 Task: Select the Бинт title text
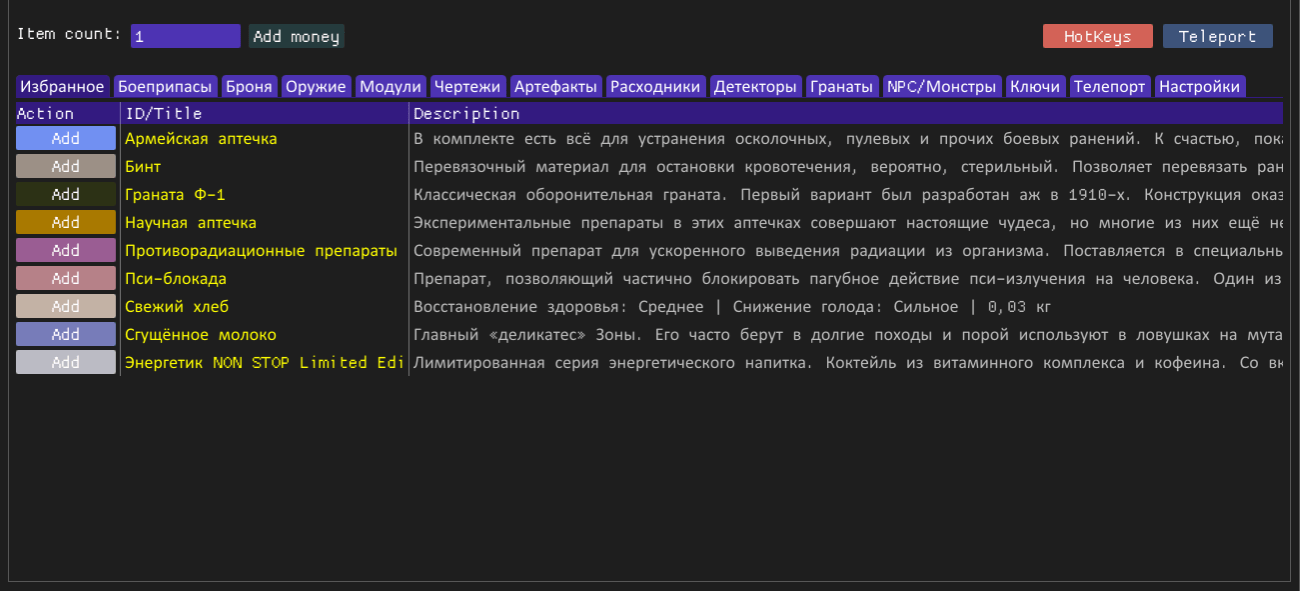[143, 166]
